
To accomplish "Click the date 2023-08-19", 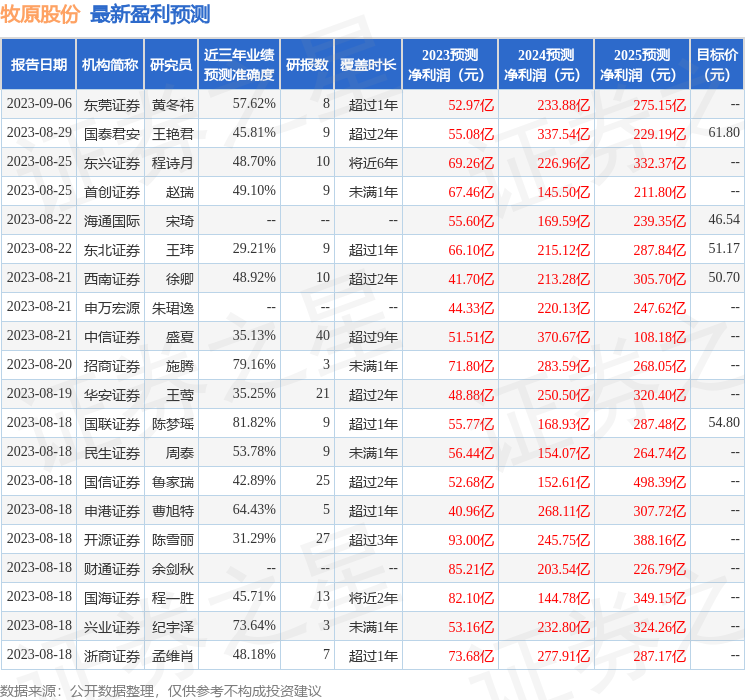I will click(39, 393).
